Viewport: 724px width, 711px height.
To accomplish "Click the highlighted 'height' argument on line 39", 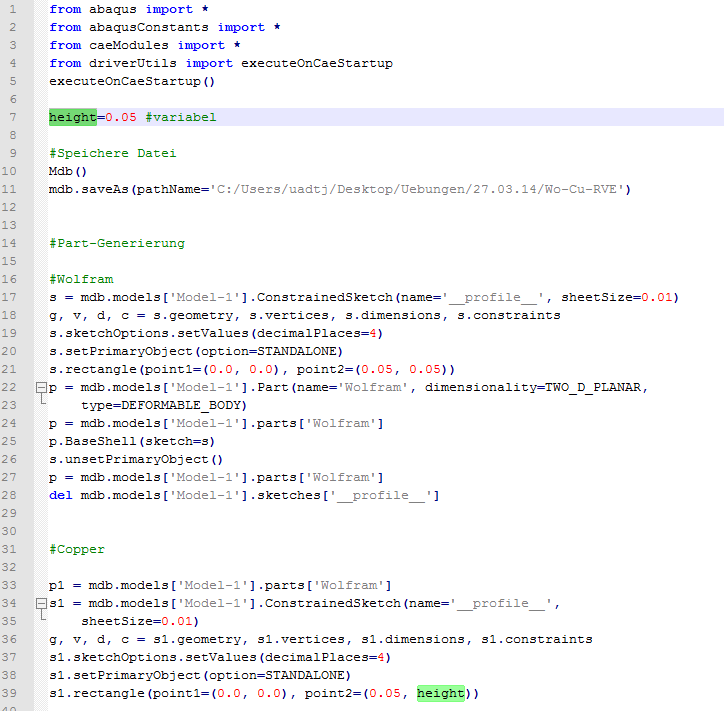I will 440,693.
